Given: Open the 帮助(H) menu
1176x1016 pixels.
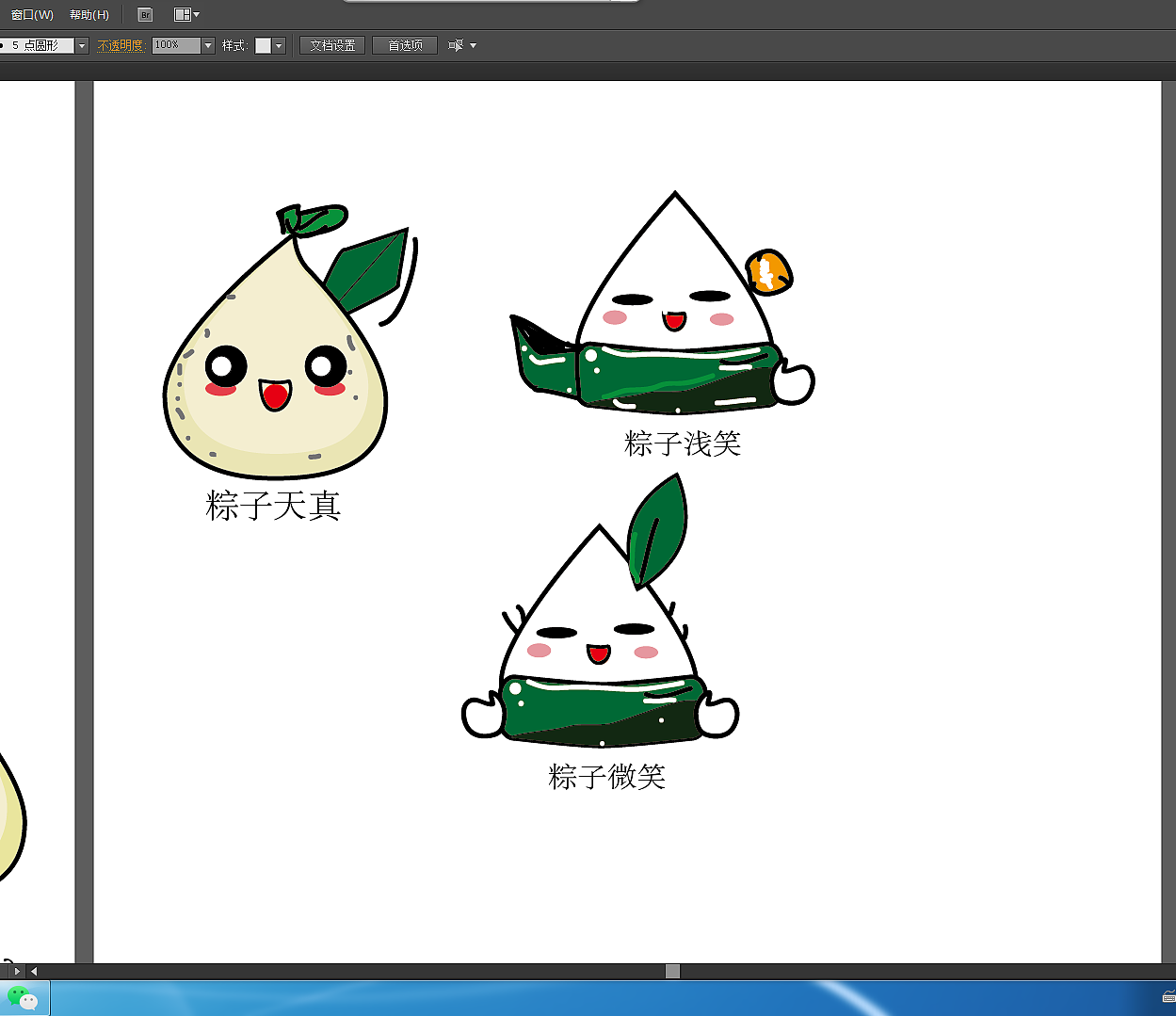Looking at the screenshot, I should pyautogui.click(x=89, y=15).
